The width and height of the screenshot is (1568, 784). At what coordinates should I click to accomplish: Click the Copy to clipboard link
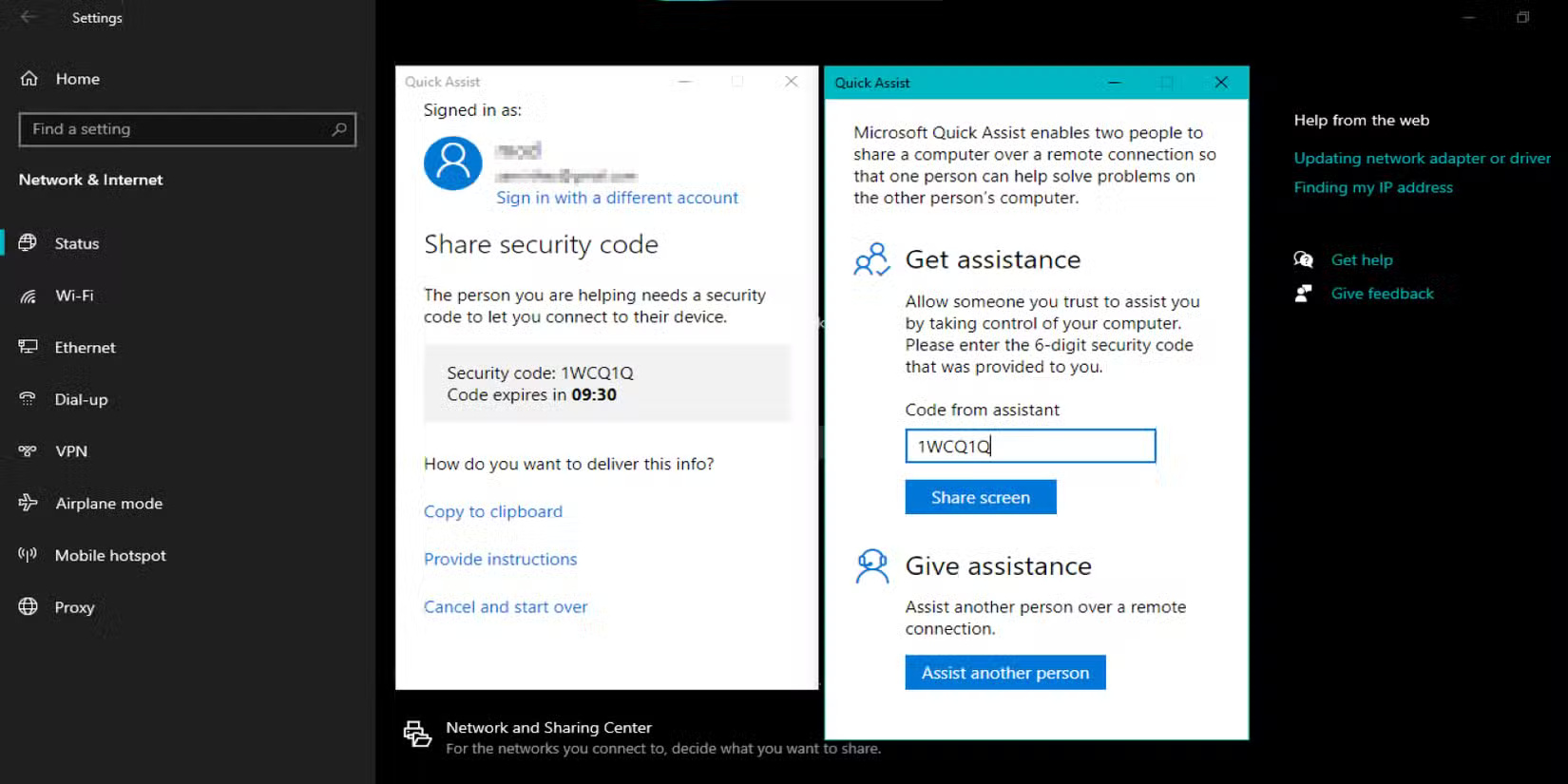coord(492,511)
